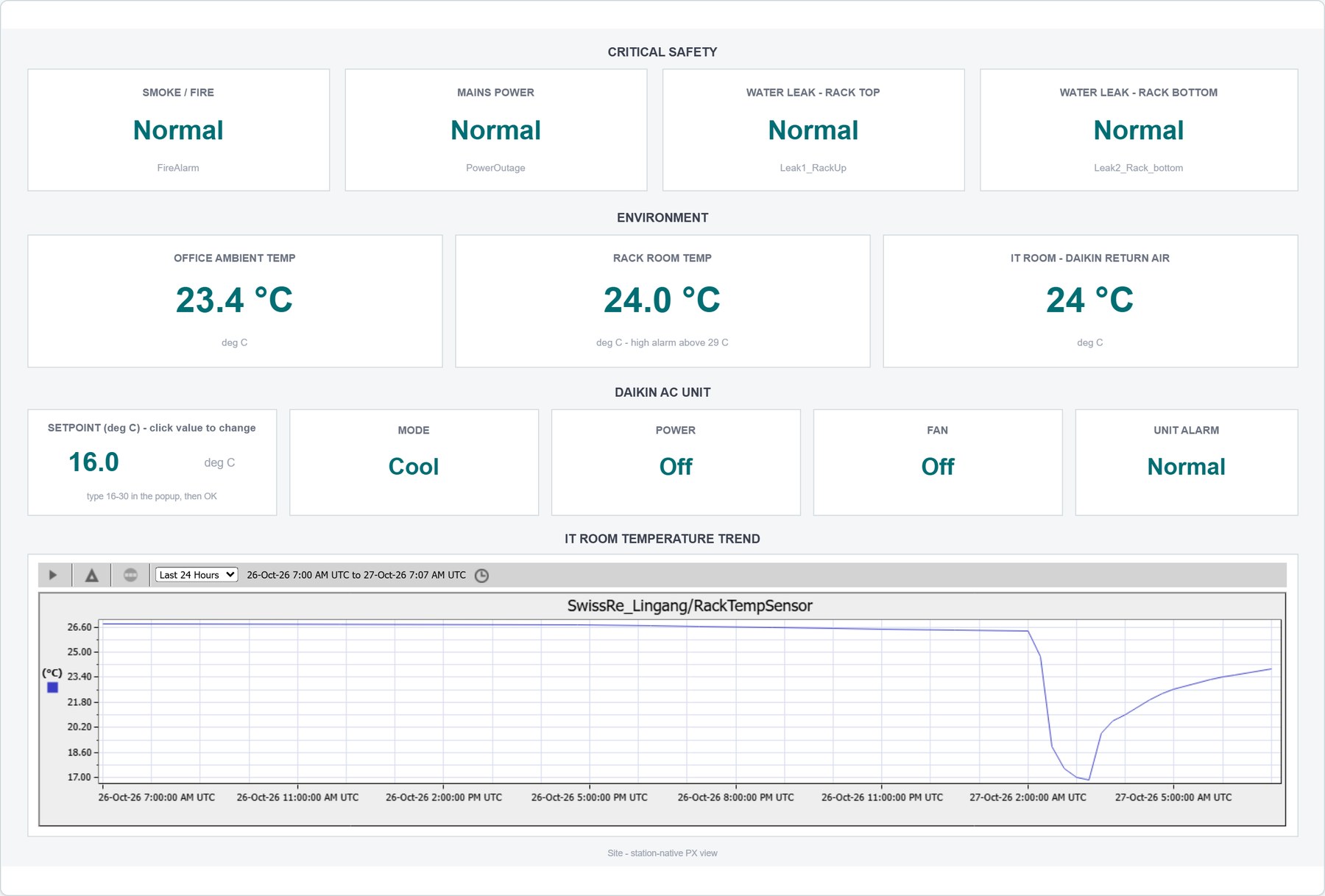
Task: Click the 17.00 y-axis label
Action: pyautogui.click(x=79, y=777)
